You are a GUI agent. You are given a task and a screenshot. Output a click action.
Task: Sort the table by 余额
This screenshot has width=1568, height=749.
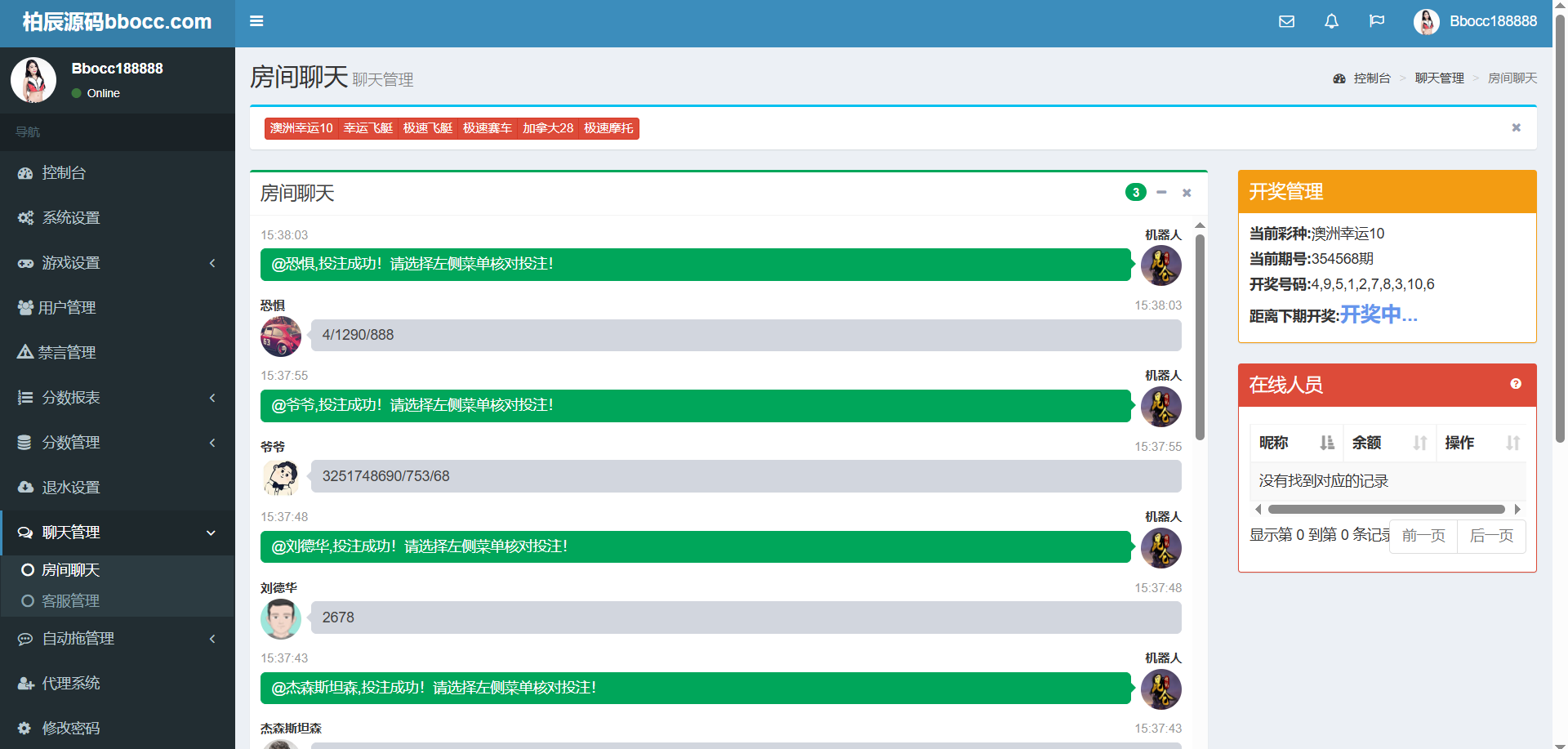1389,443
